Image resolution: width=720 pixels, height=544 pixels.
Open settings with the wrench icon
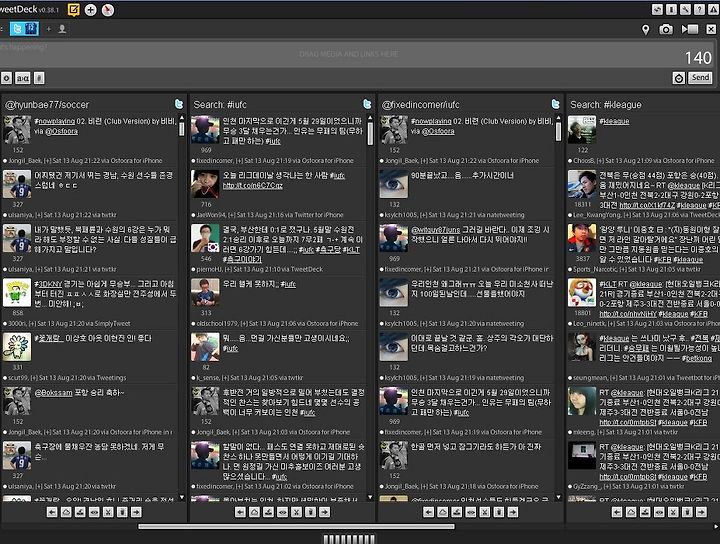(685, 10)
